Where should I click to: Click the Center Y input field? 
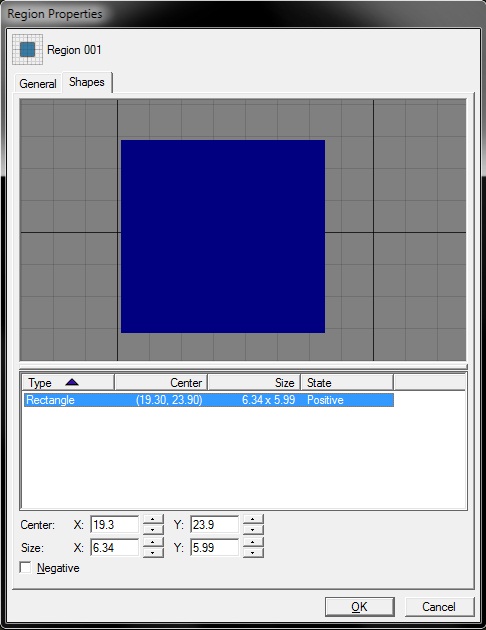[214, 525]
